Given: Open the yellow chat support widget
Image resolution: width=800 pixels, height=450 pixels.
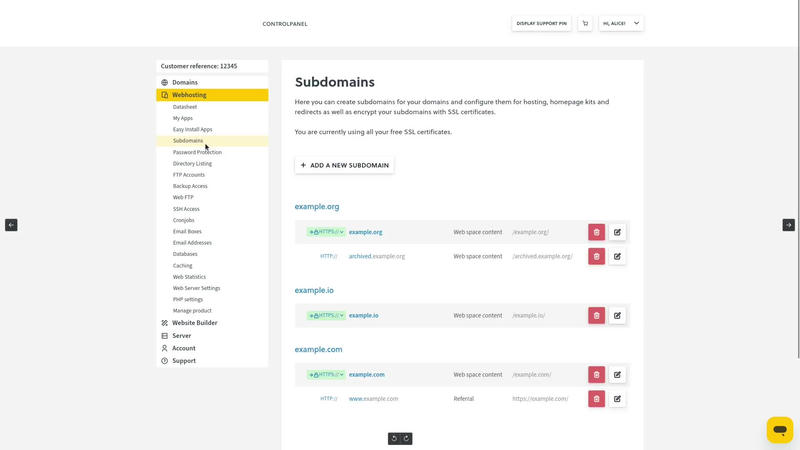Looking at the screenshot, I should pyautogui.click(x=780, y=430).
